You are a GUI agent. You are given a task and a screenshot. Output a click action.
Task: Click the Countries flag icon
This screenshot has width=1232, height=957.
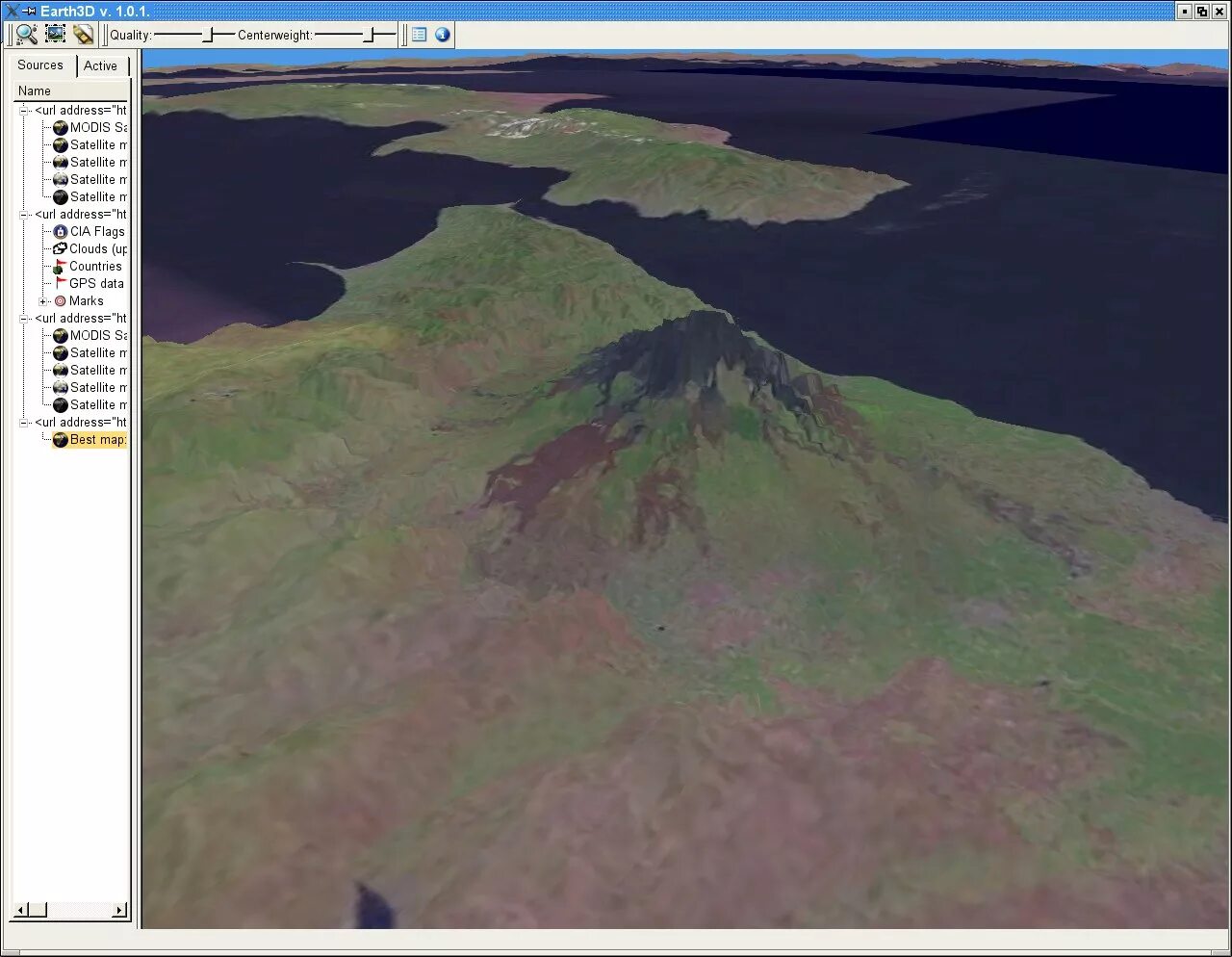(x=60, y=267)
